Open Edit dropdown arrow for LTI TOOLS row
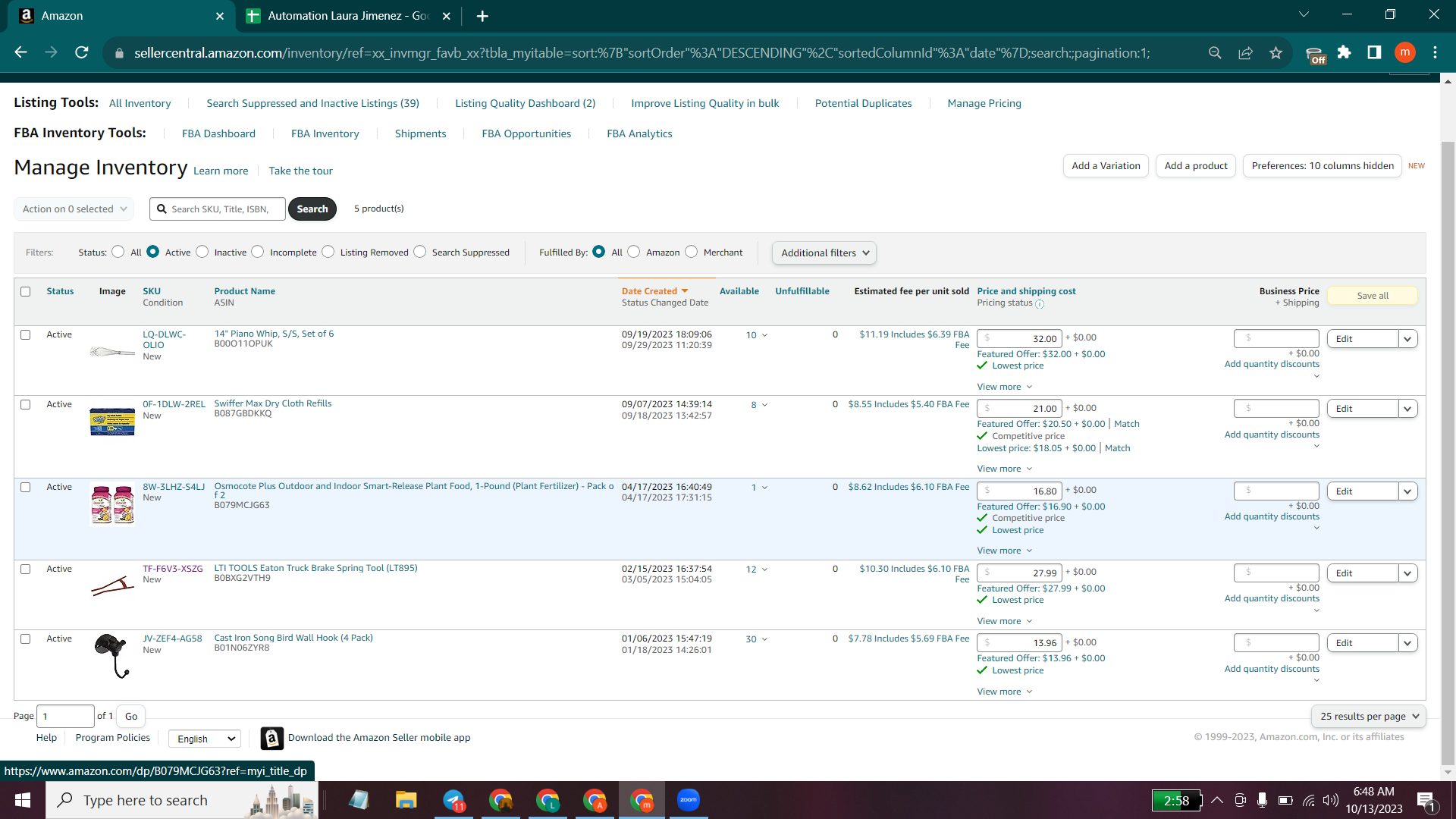1456x819 pixels. 1408,573
